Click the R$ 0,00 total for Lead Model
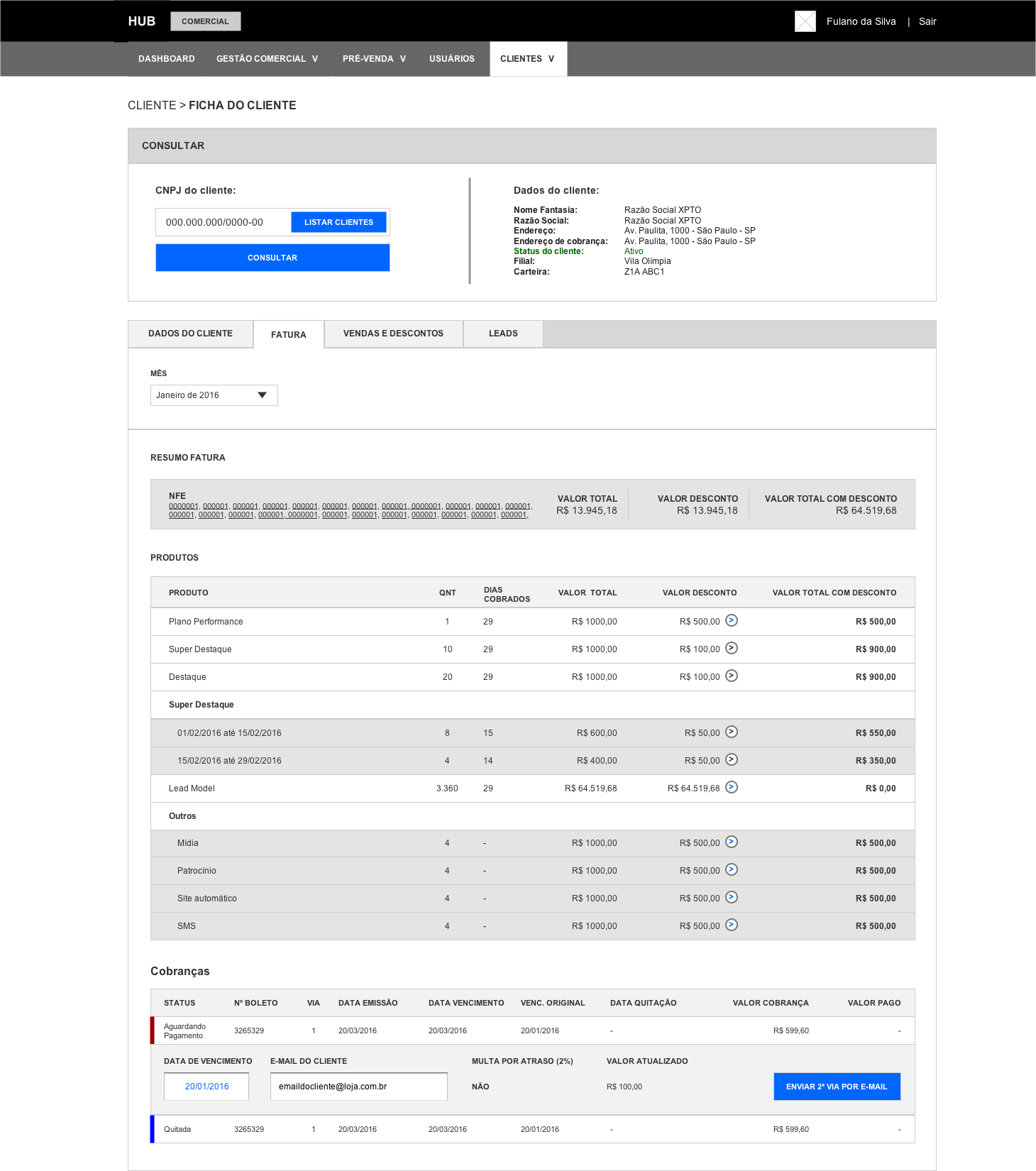Image resolution: width=1036 pixels, height=1171 pixels. [x=881, y=788]
